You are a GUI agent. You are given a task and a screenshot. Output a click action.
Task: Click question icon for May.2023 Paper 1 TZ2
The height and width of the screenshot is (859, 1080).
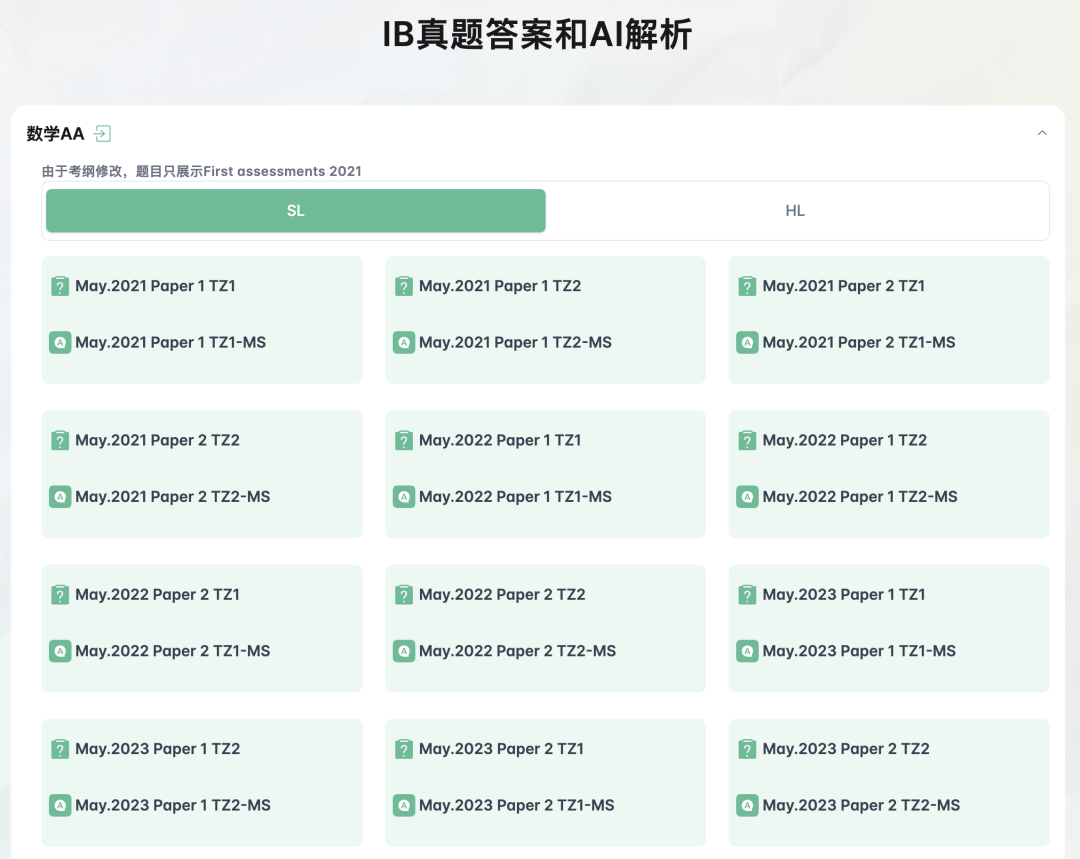[x=60, y=749]
